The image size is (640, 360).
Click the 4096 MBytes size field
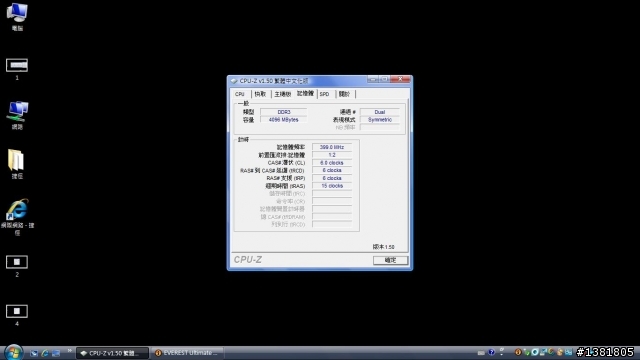283,120
